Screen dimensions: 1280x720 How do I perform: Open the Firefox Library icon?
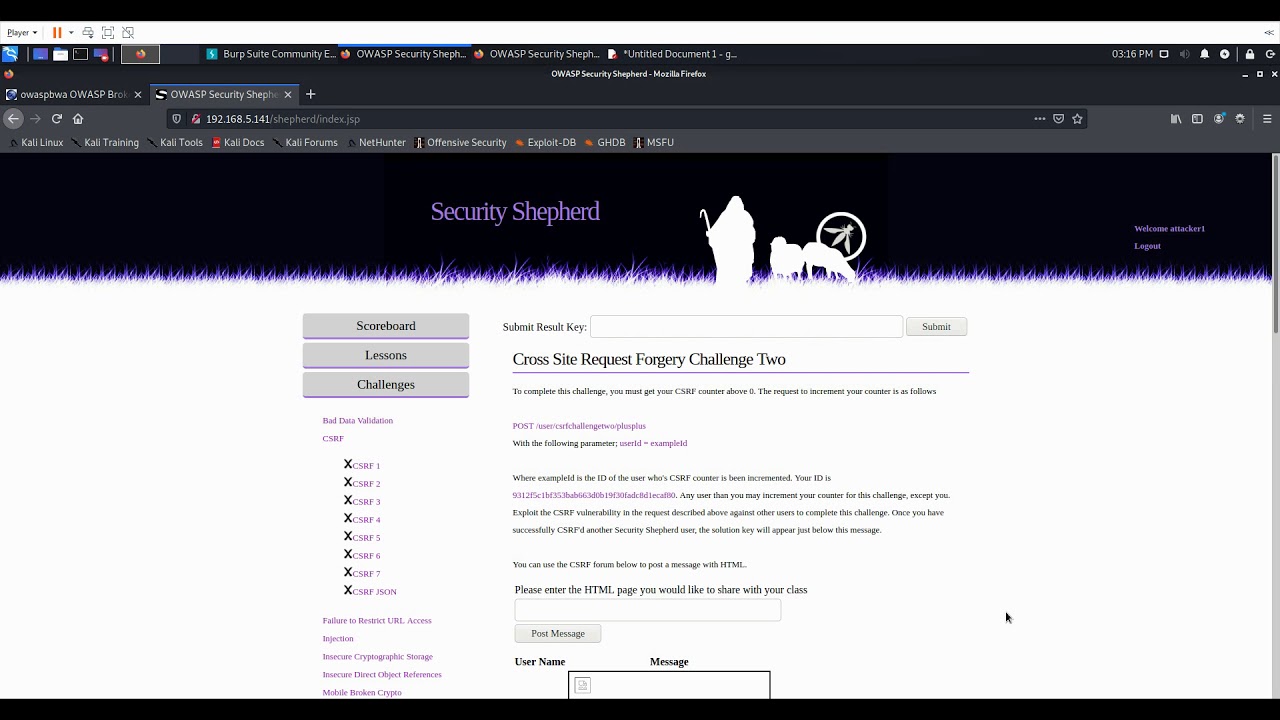pos(1176,118)
